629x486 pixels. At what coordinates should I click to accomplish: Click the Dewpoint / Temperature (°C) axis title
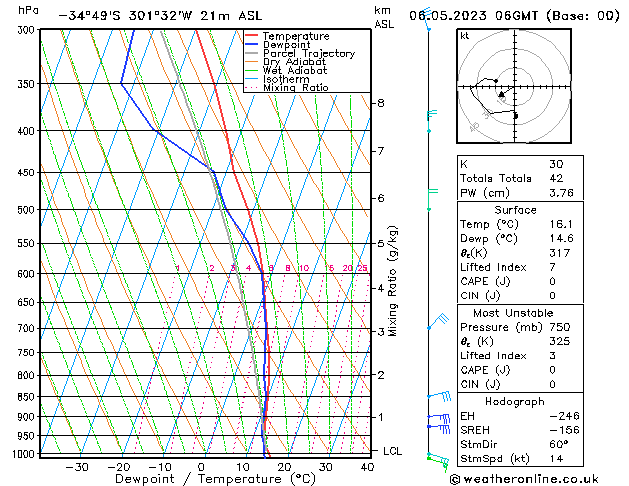pyautogui.click(x=215, y=479)
